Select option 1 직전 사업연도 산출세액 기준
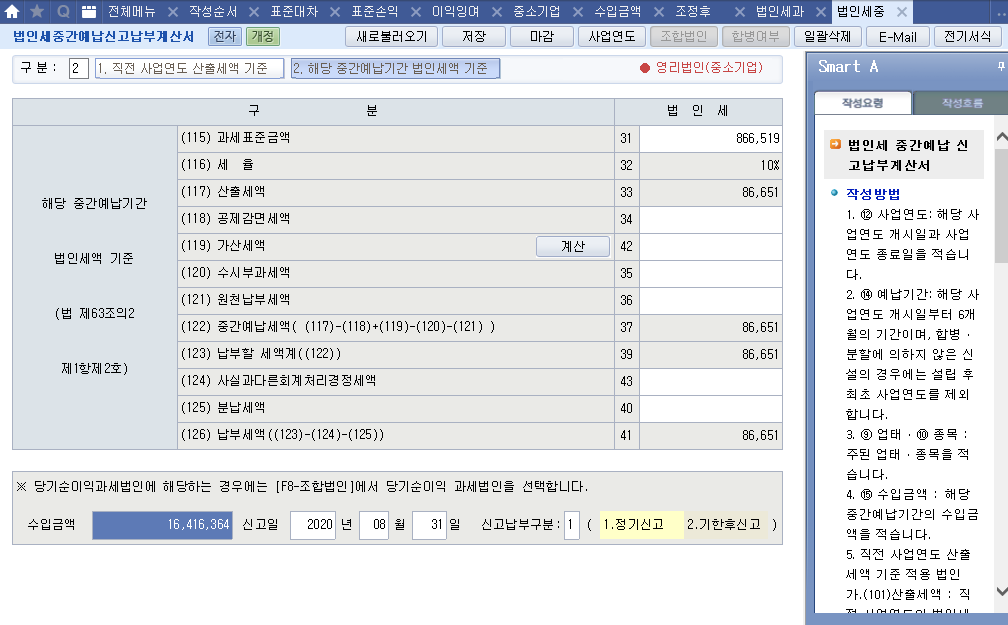The image size is (1008, 625). [x=189, y=69]
